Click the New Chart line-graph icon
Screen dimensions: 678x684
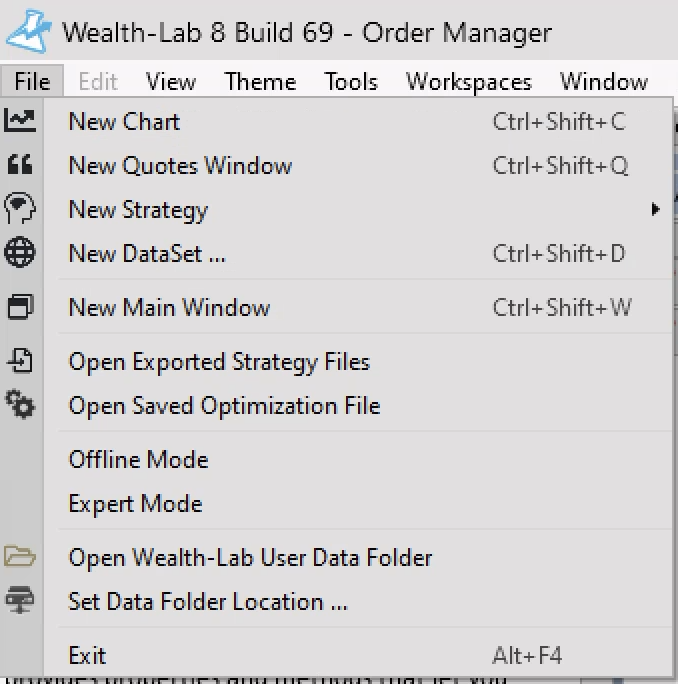click(20, 121)
